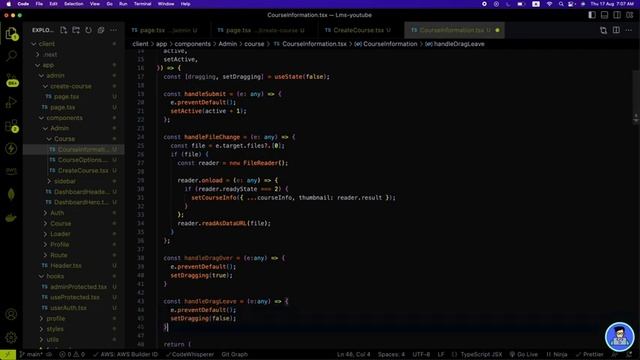Click the Prettier status item
The height and width of the screenshot is (360, 640).
[x=589, y=354]
